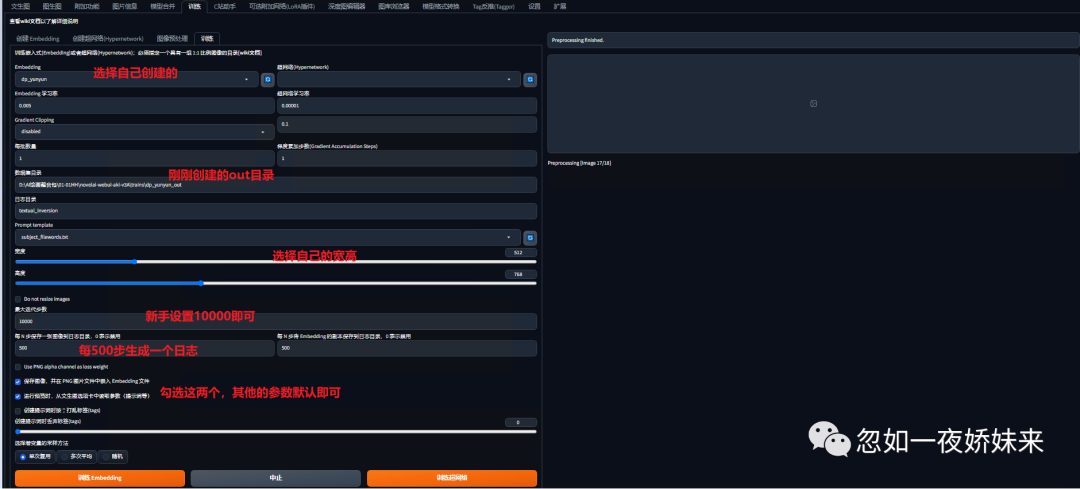Click the width number box showing 512
This screenshot has height=489, width=1080.
click(x=521, y=253)
